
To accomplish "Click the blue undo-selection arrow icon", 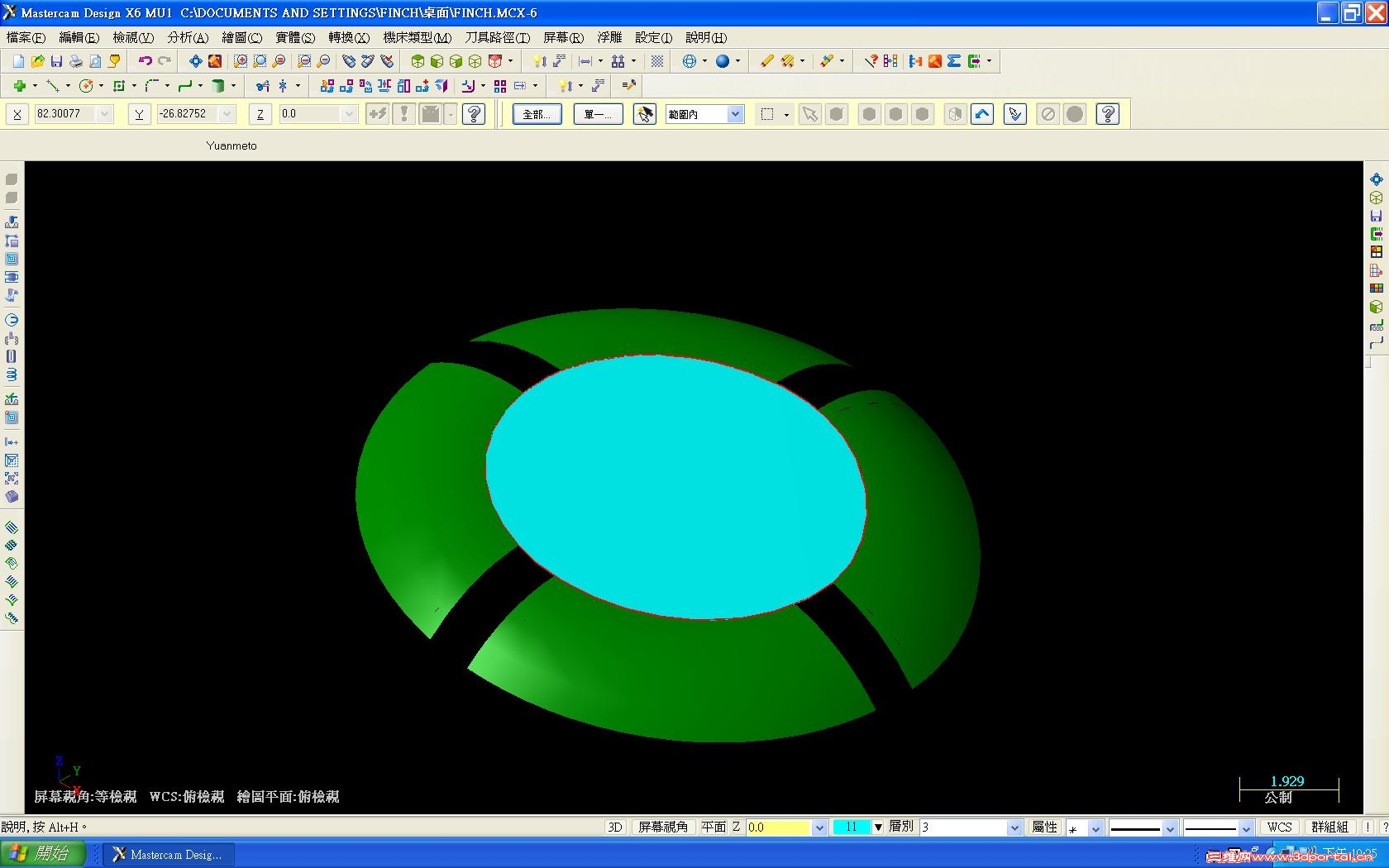I will click(x=982, y=114).
